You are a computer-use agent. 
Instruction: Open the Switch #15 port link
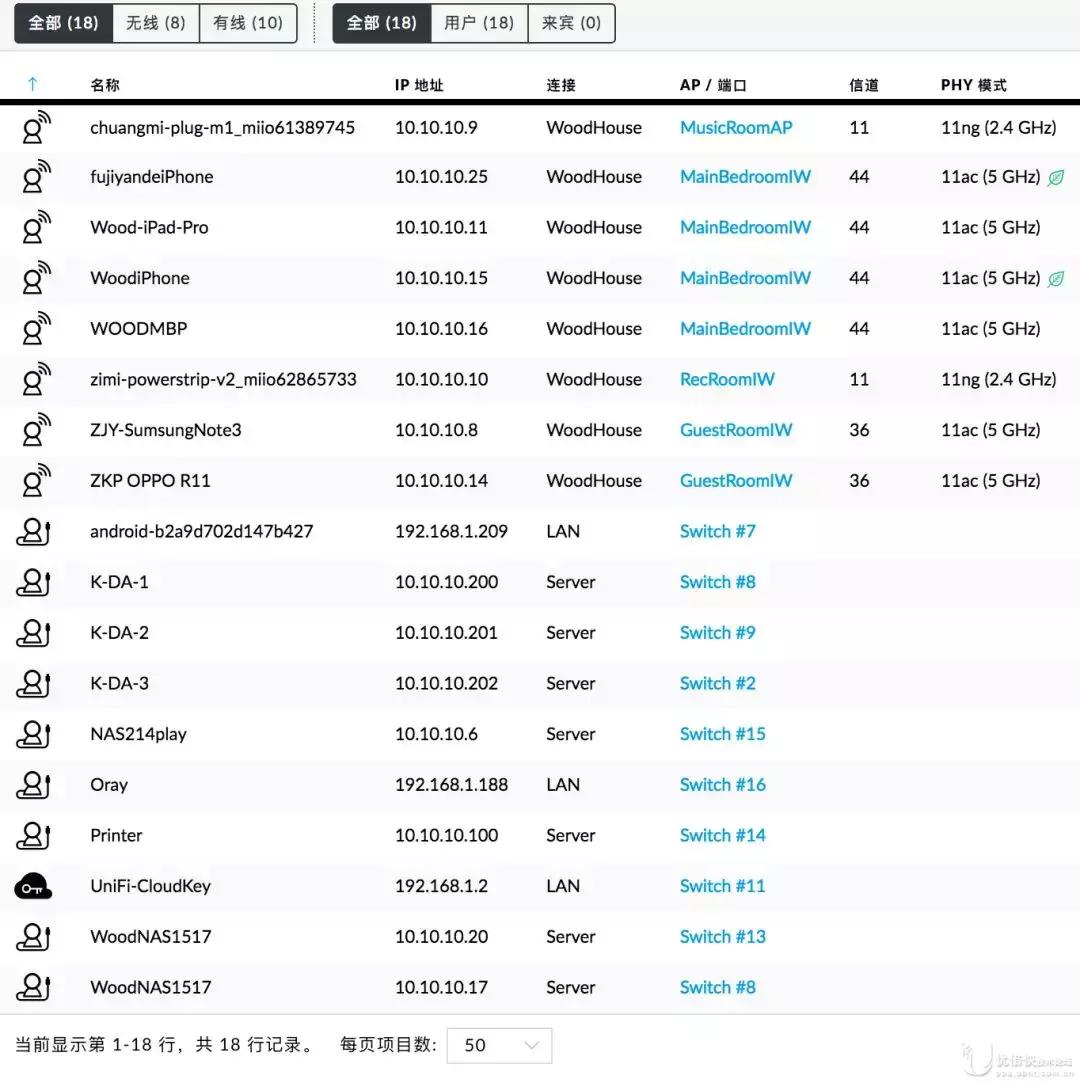pos(722,734)
